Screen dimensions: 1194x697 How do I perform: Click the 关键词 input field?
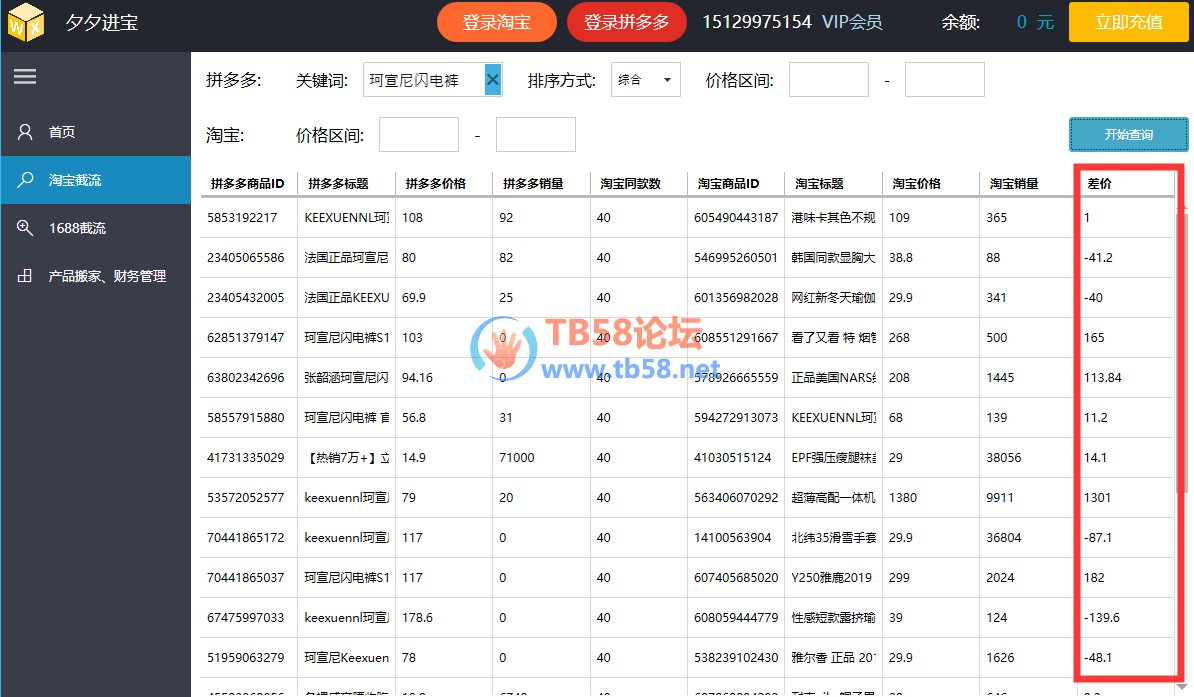(432, 79)
